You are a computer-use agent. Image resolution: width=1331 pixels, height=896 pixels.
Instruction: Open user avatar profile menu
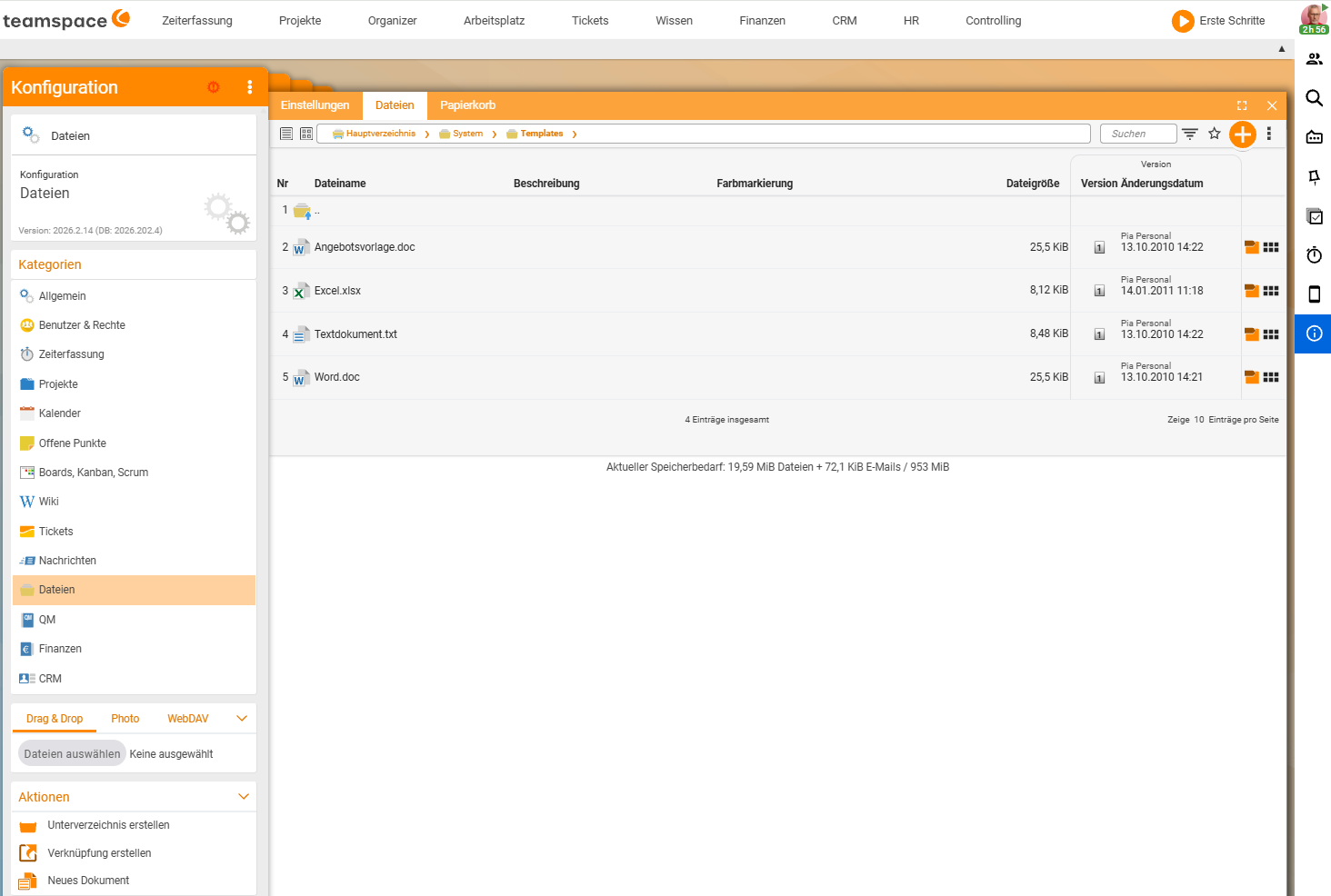[x=1314, y=19]
